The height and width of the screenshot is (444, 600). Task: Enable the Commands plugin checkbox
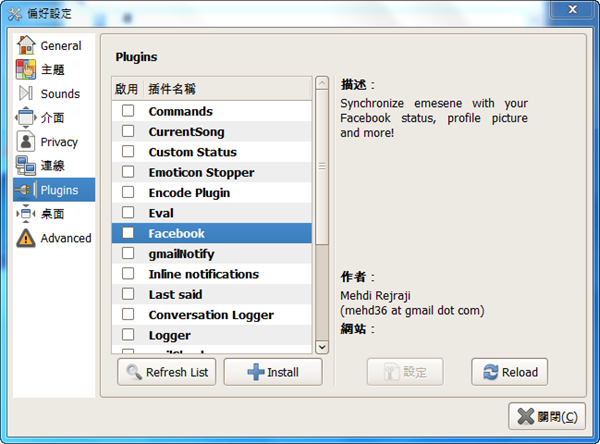tap(128, 111)
